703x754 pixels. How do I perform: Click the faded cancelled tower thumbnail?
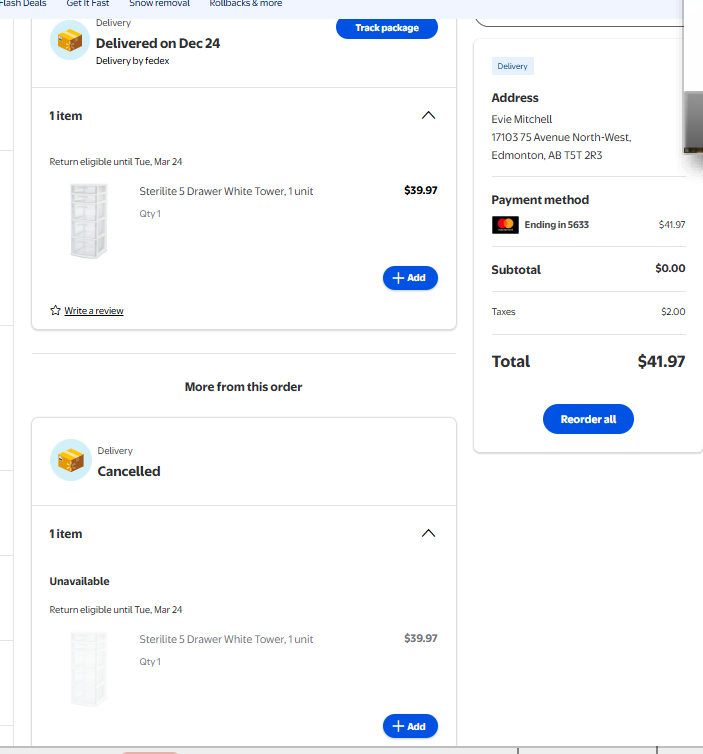click(x=89, y=667)
